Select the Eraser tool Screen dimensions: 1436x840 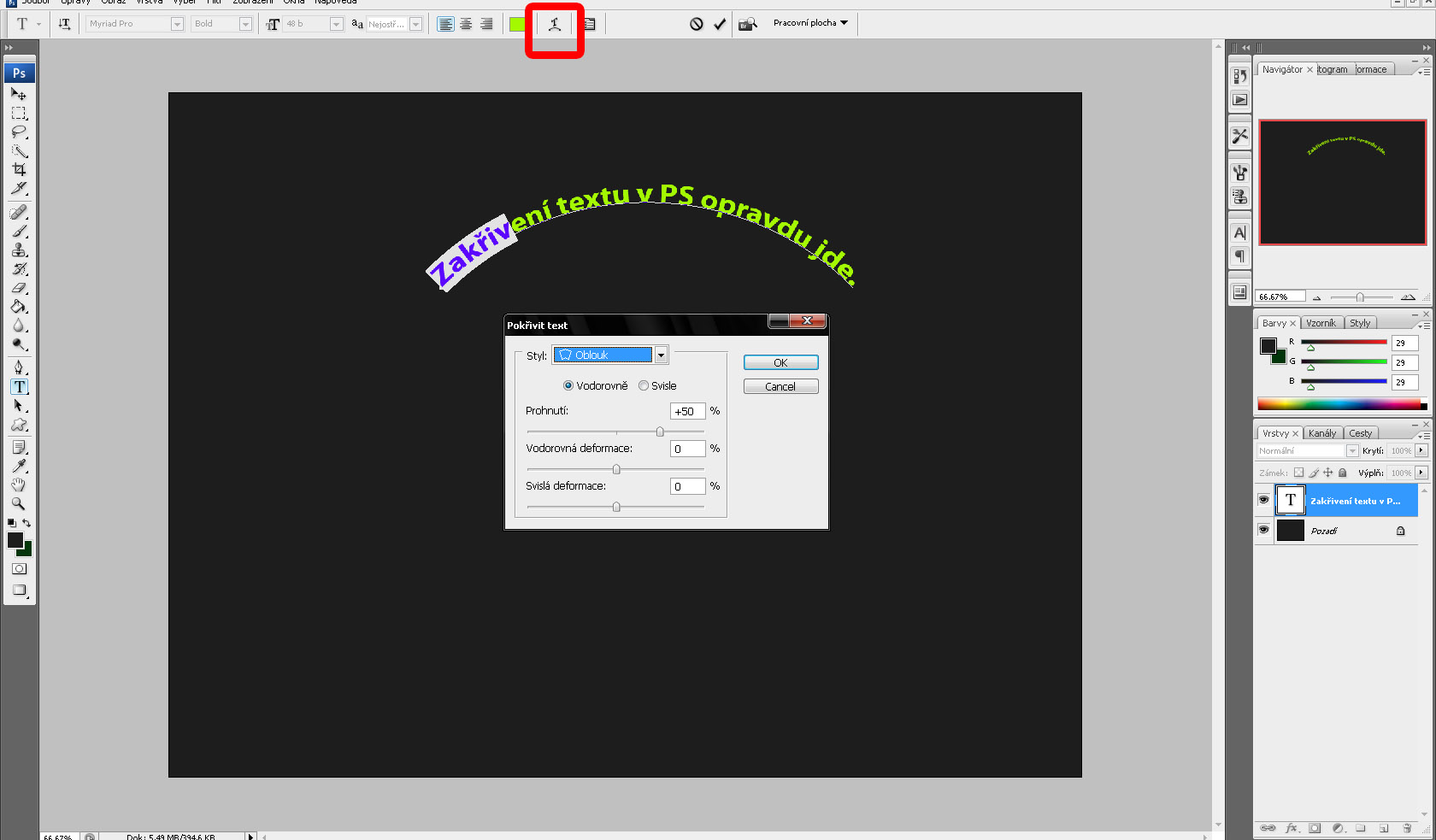pos(19,288)
